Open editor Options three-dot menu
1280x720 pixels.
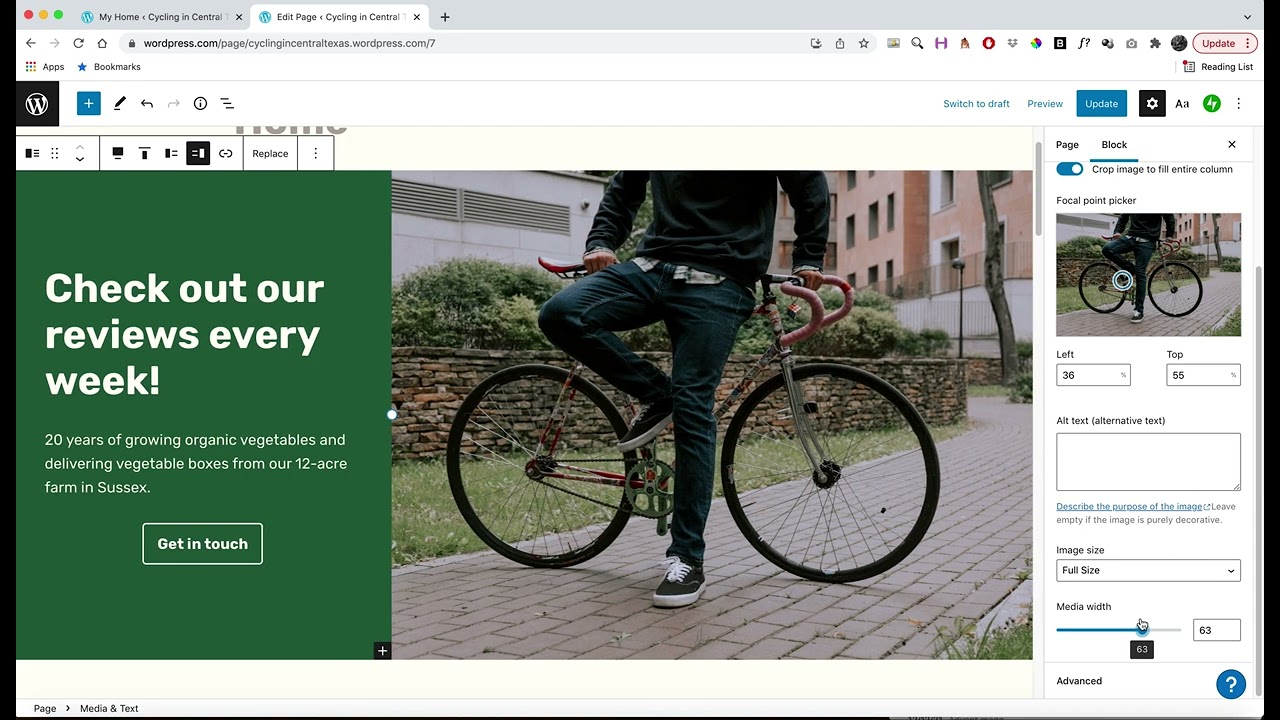(1238, 104)
